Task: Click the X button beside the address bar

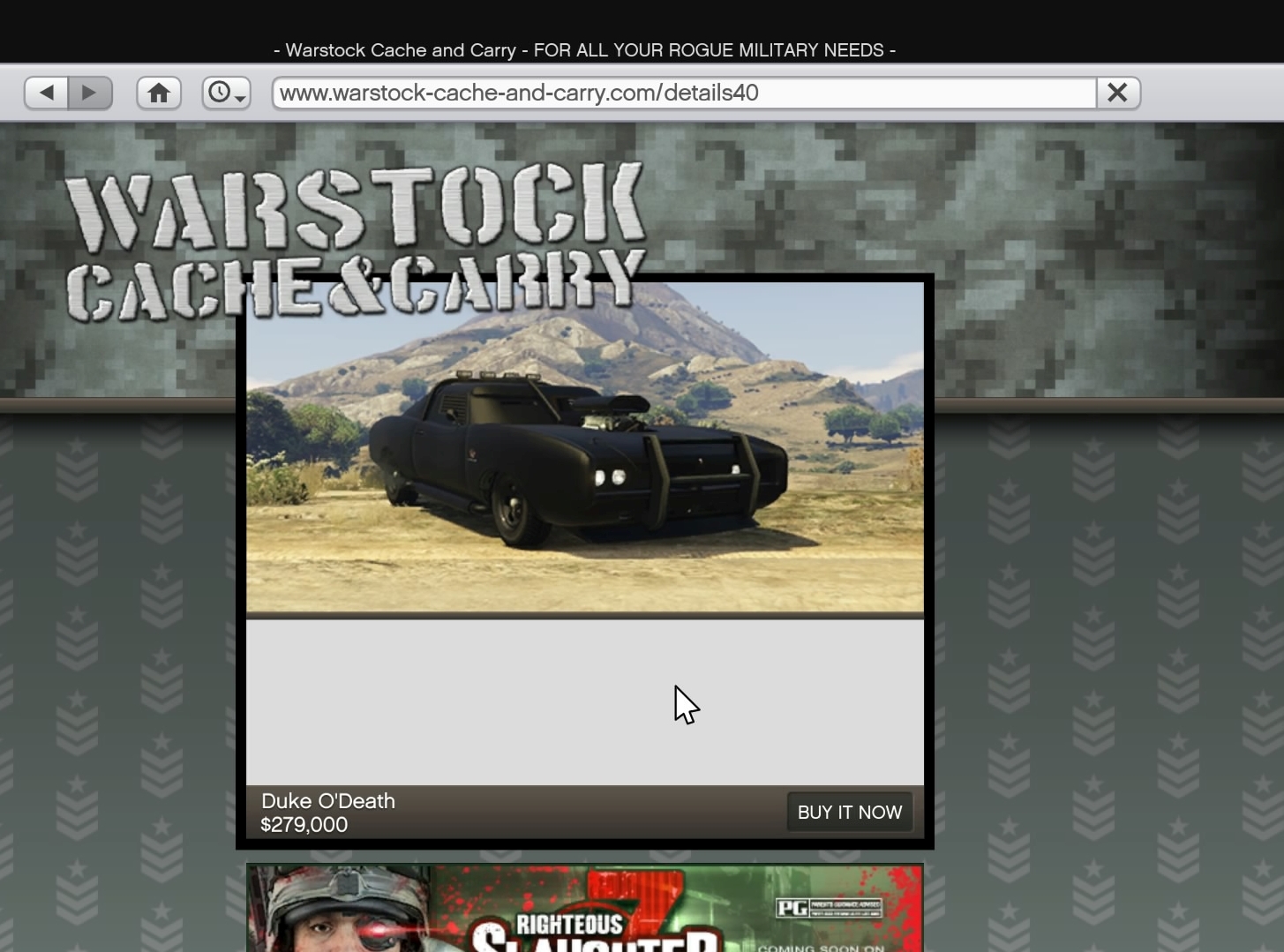Action: [x=1117, y=93]
